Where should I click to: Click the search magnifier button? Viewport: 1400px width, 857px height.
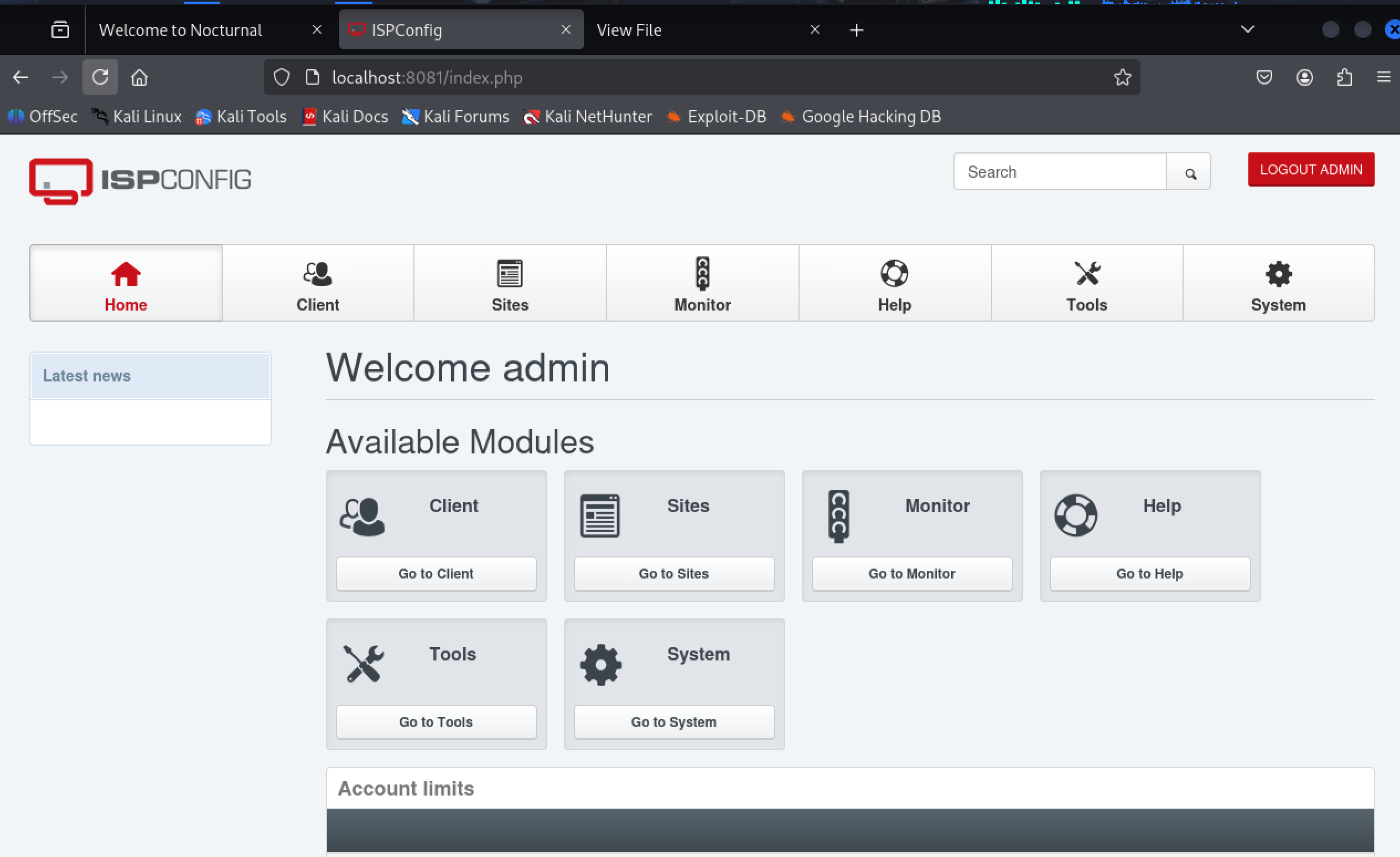tap(1189, 172)
